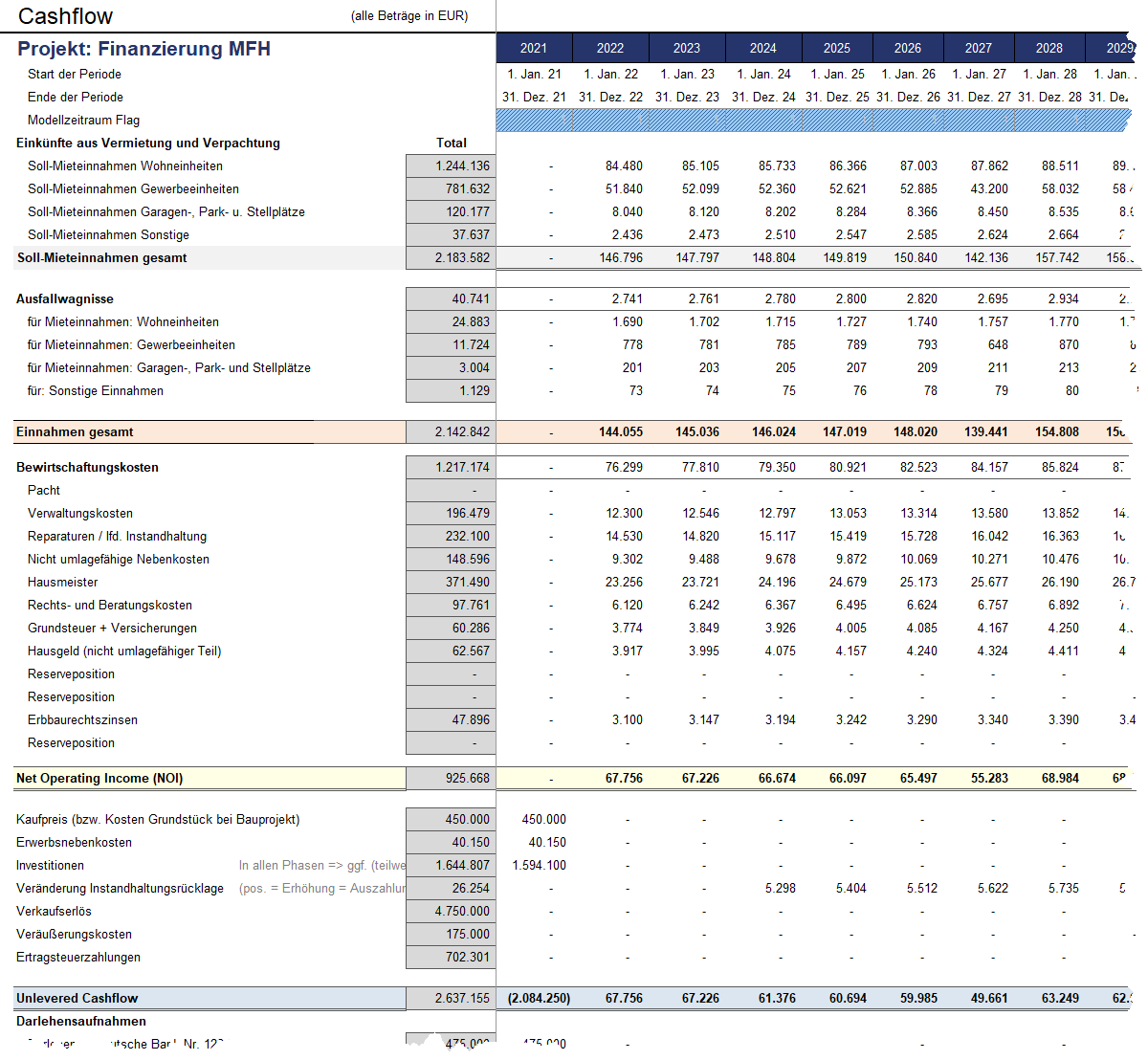Select 'Hausgeld (nicht umlagefähiger Teil)' label

click(x=124, y=651)
